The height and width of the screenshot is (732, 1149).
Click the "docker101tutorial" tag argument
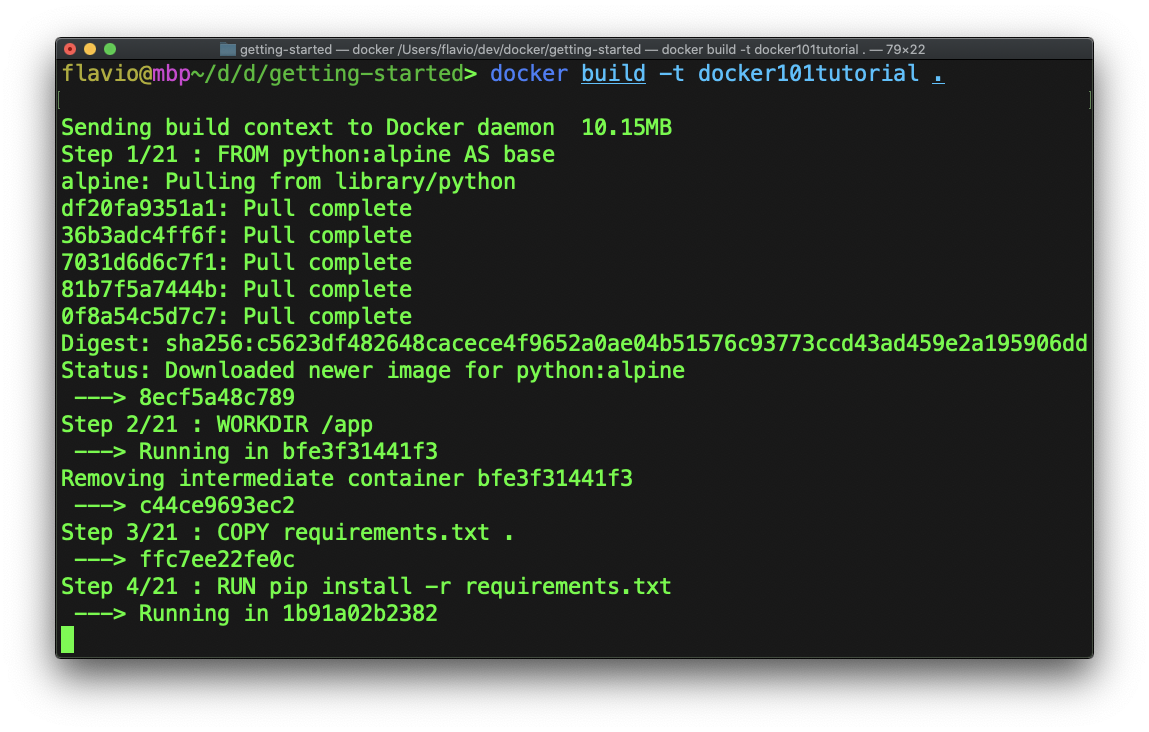808,74
